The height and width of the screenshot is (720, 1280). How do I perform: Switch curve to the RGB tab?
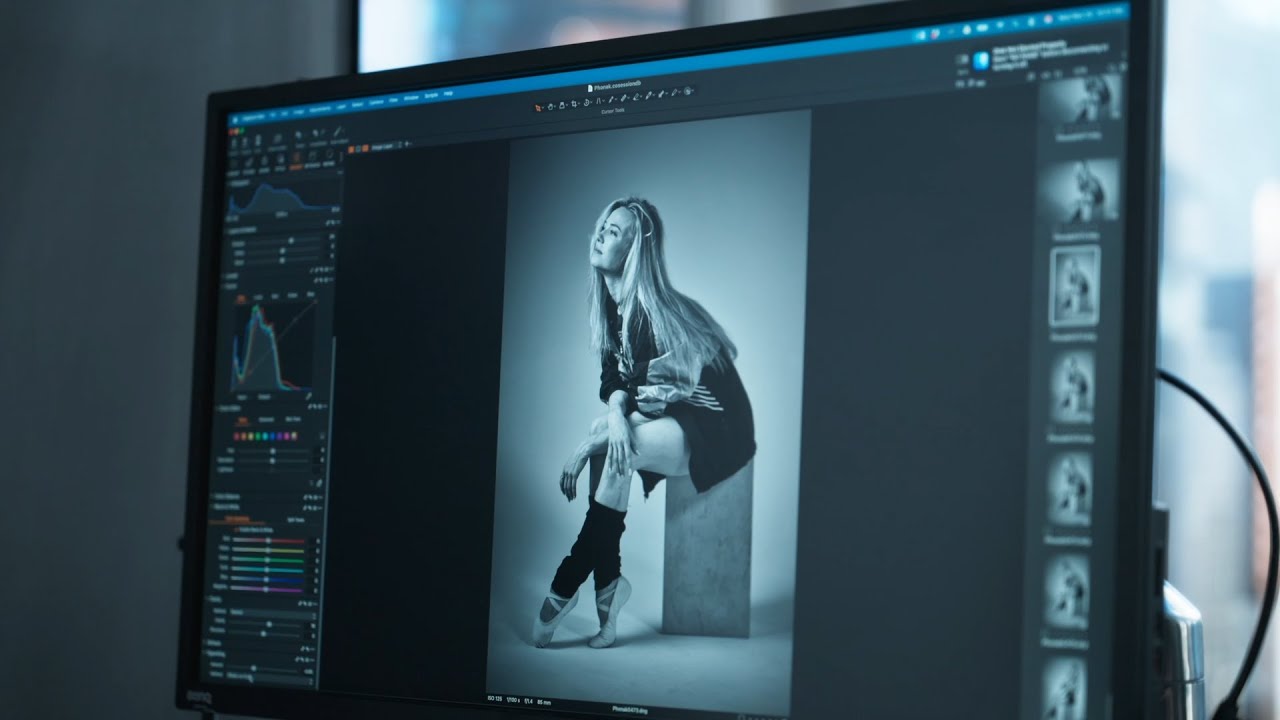pyautogui.click(x=242, y=298)
